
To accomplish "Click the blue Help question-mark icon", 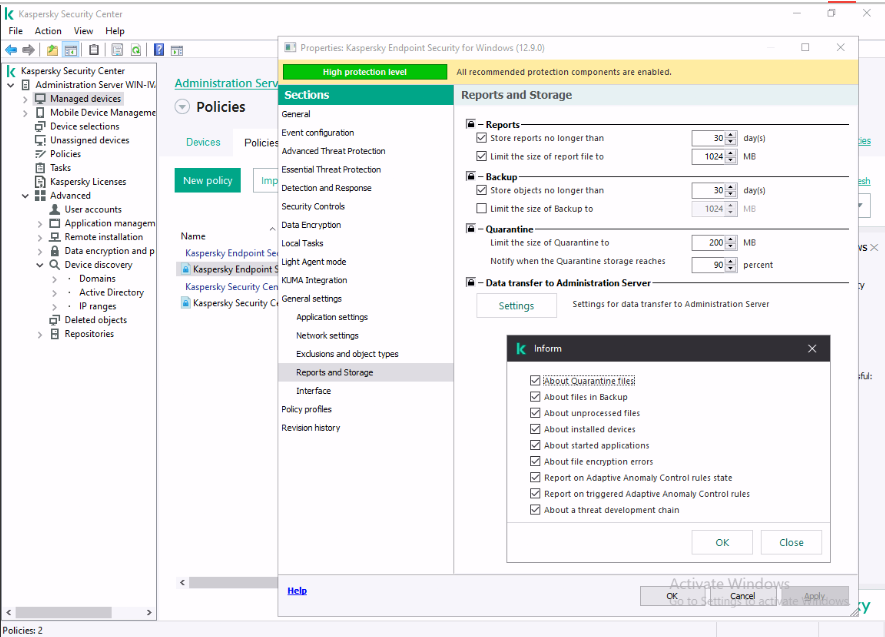I will pyautogui.click(x=159, y=50).
